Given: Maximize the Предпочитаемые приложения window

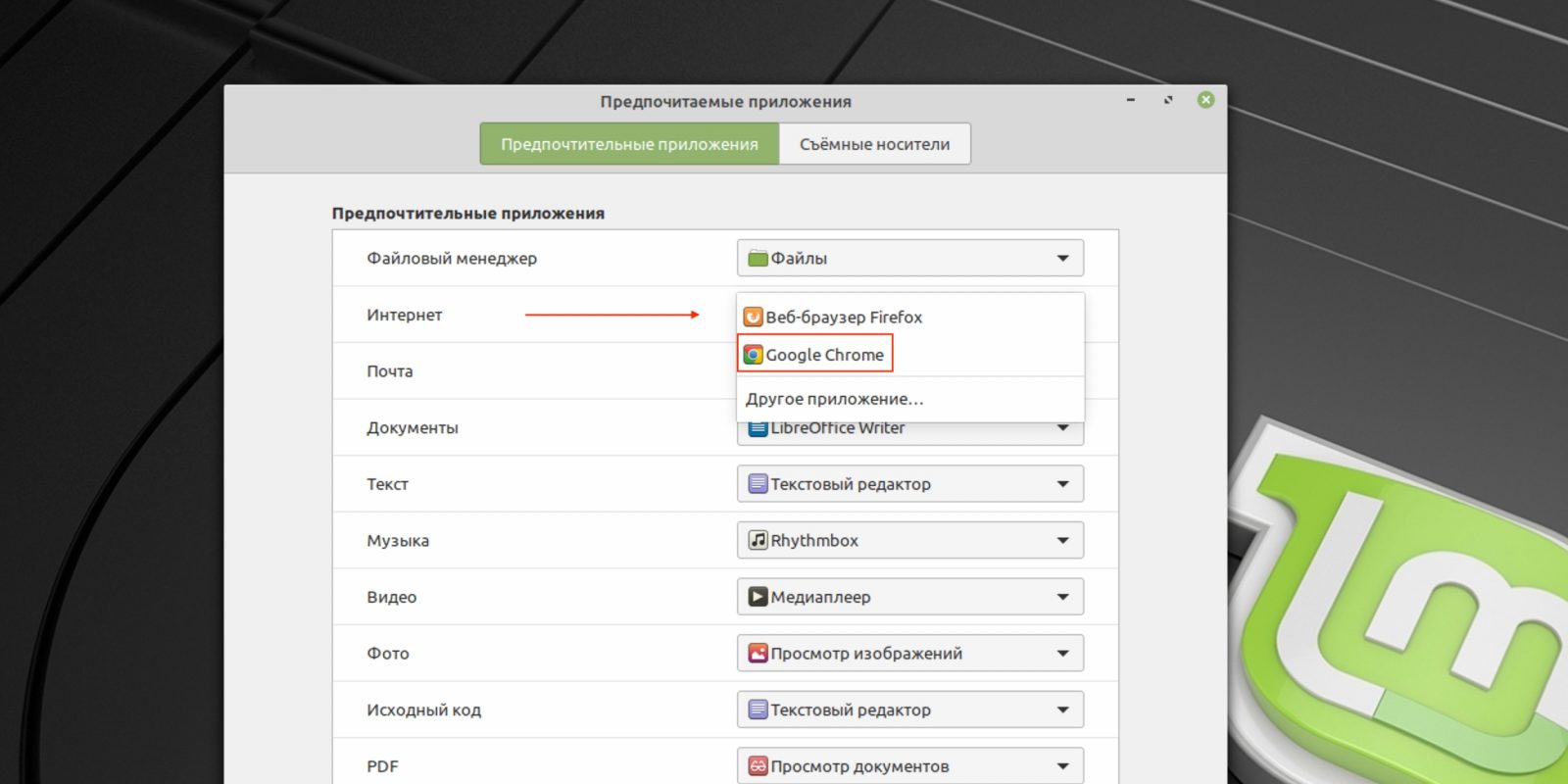Looking at the screenshot, I should pyautogui.click(x=1168, y=100).
